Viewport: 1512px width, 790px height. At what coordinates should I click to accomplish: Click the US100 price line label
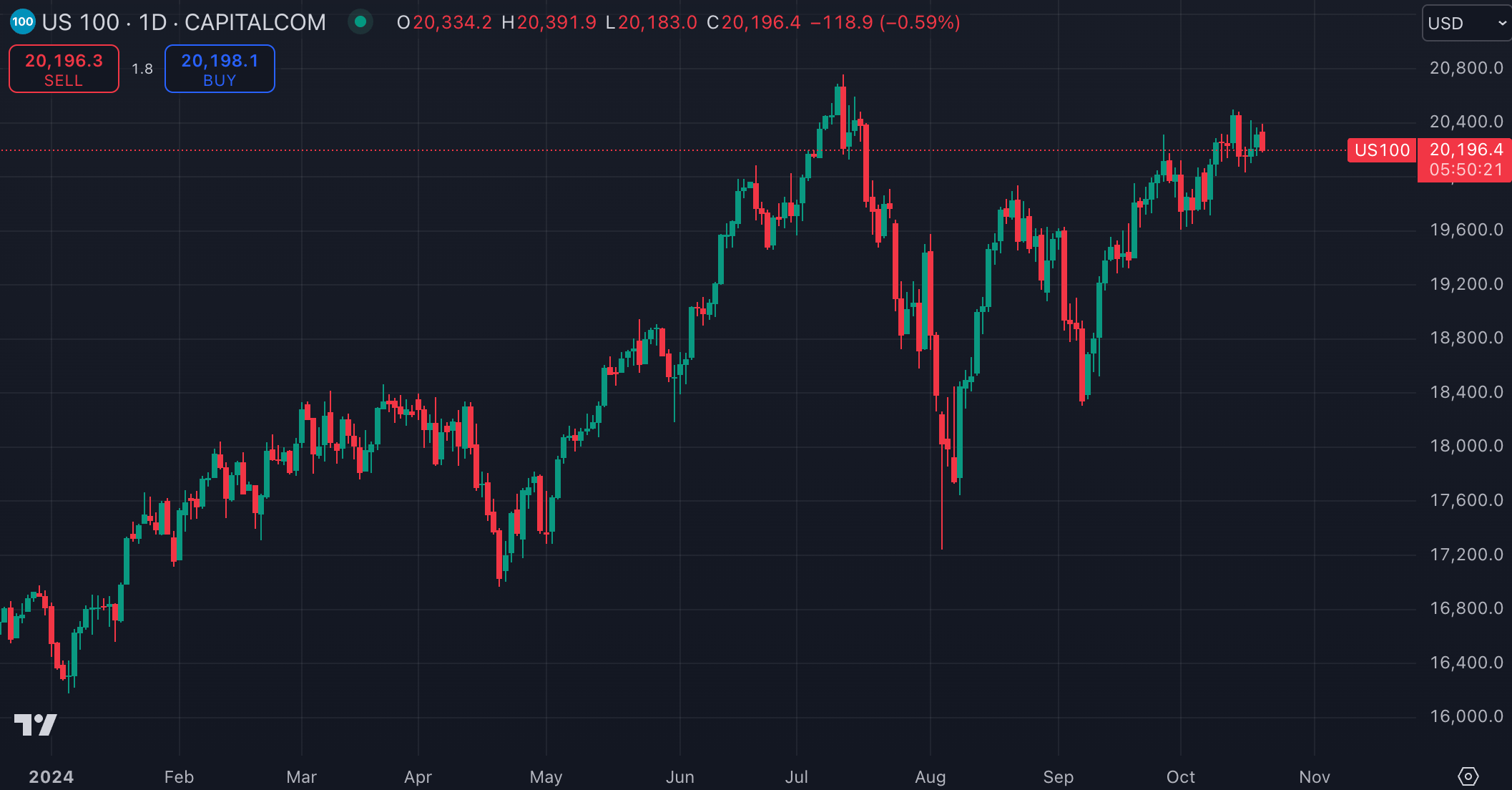1382,150
